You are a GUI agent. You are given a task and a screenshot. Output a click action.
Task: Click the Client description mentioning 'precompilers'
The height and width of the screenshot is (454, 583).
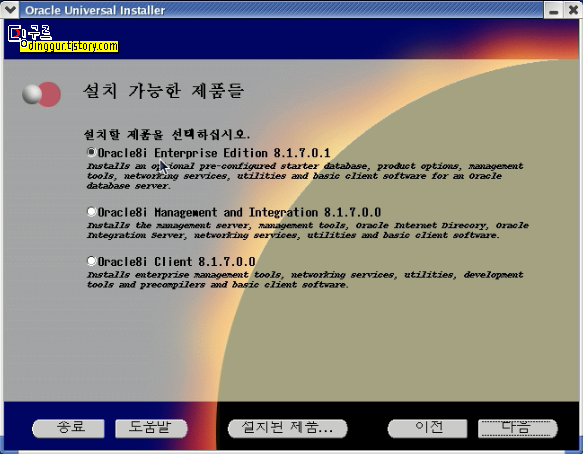click(305, 280)
